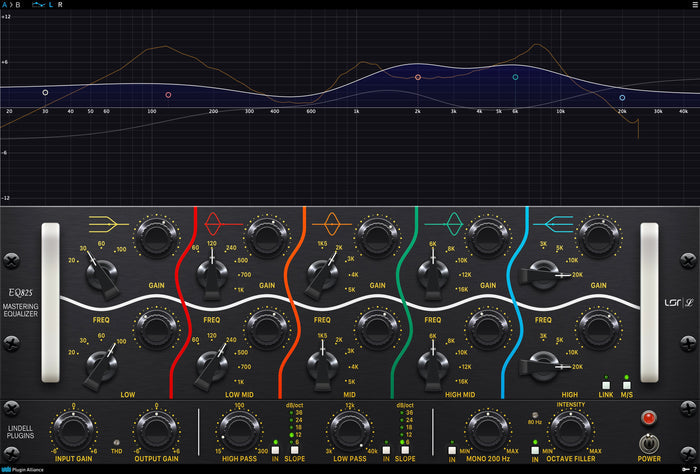Click the lower MID frequency selector

click(x=322, y=367)
